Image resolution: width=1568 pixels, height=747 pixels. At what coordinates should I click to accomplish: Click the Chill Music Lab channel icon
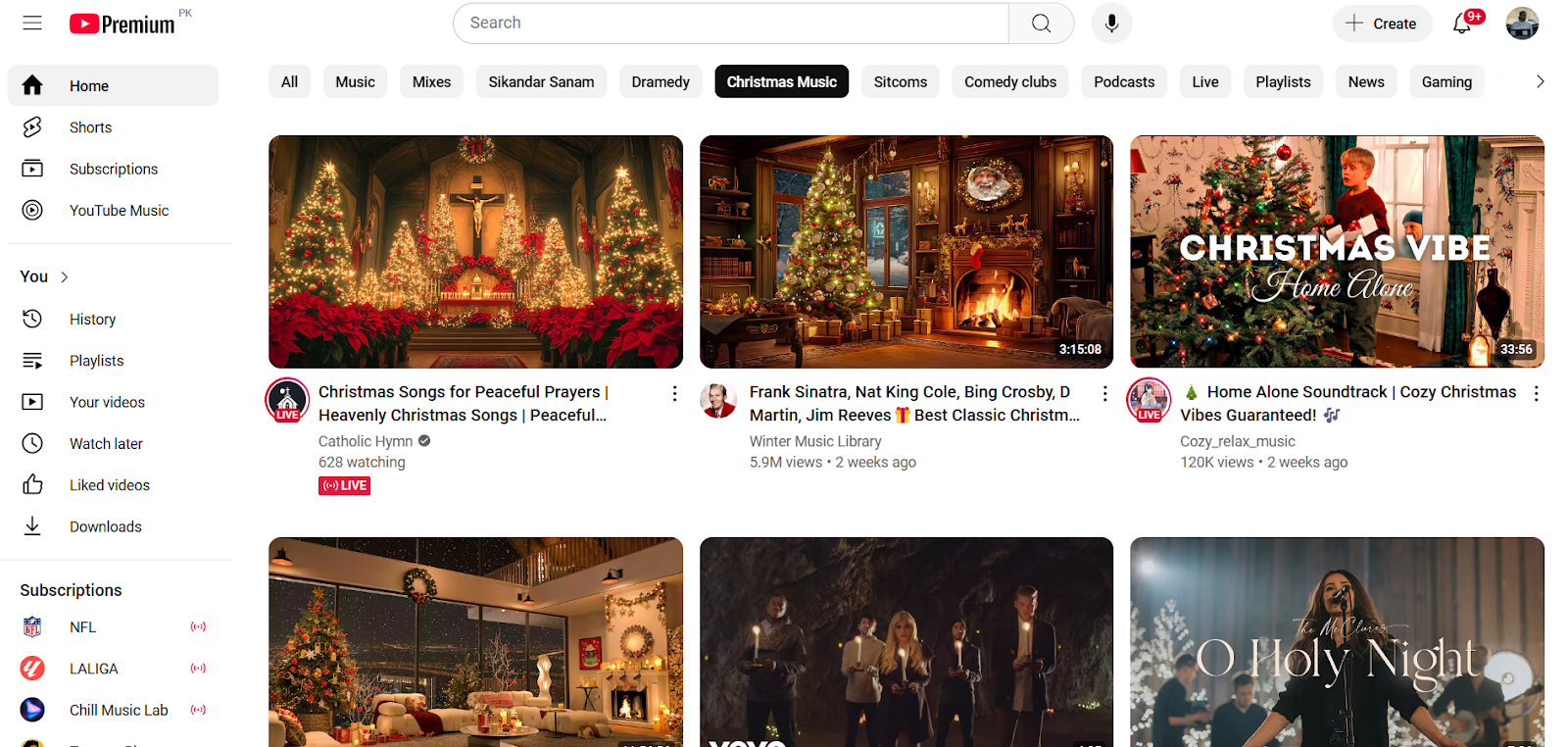(32, 710)
